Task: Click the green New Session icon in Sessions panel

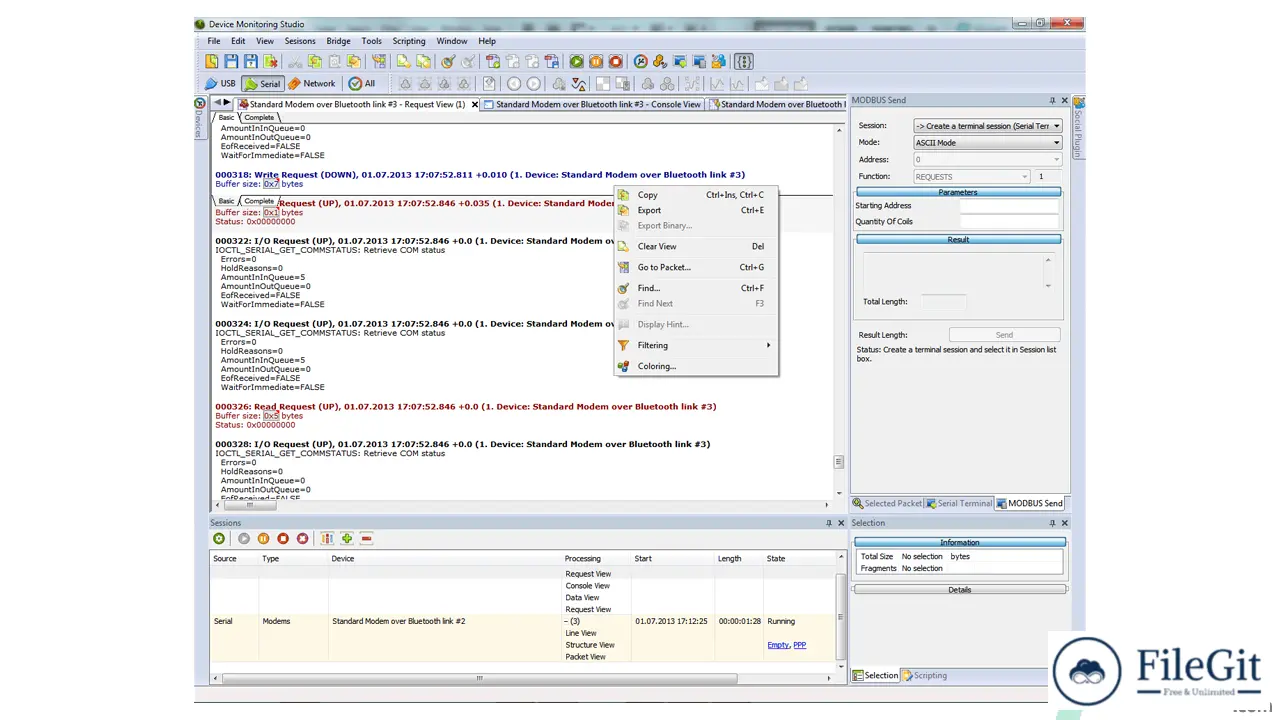Action: pos(219,538)
